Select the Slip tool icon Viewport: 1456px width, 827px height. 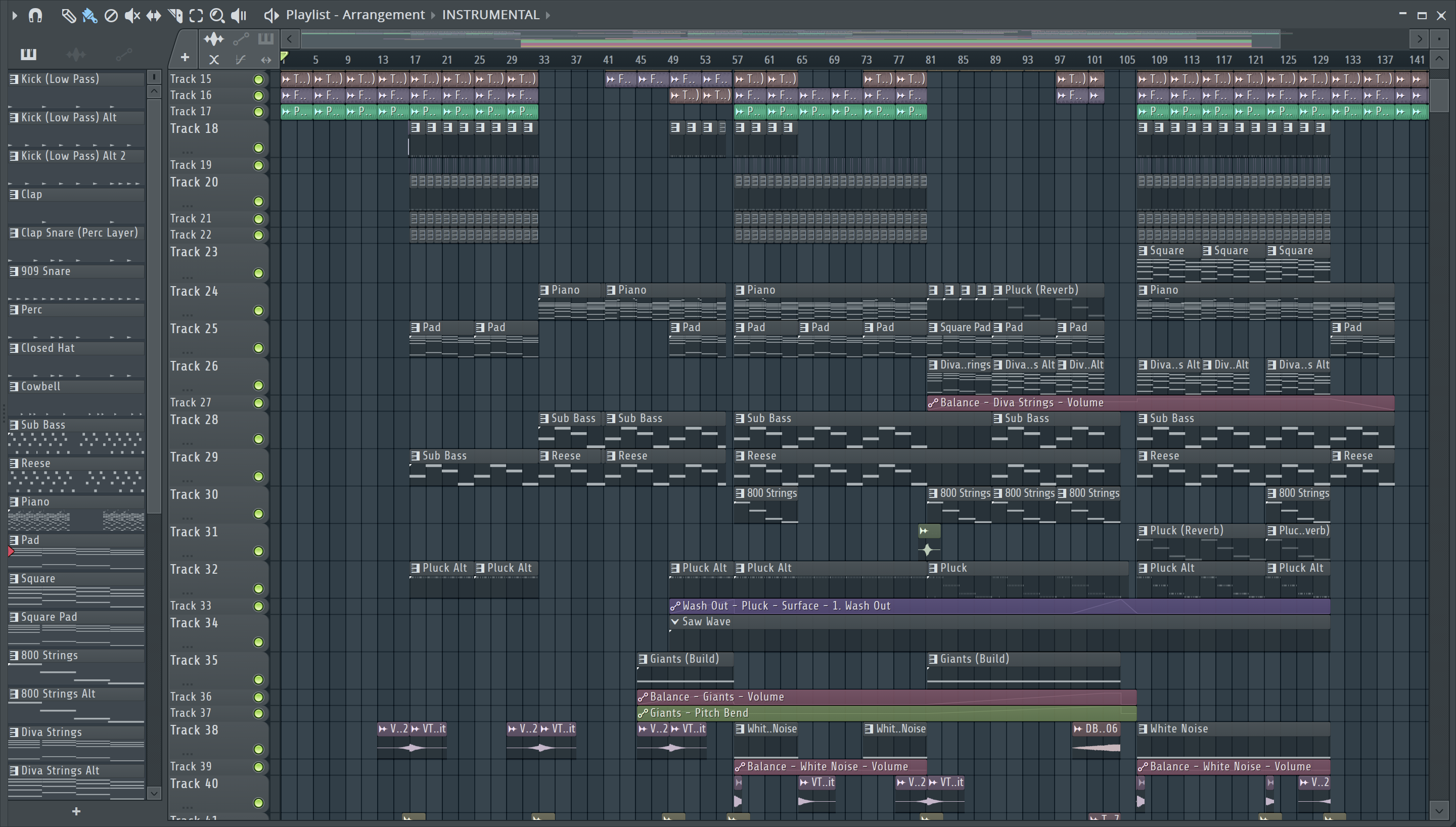point(153,15)
